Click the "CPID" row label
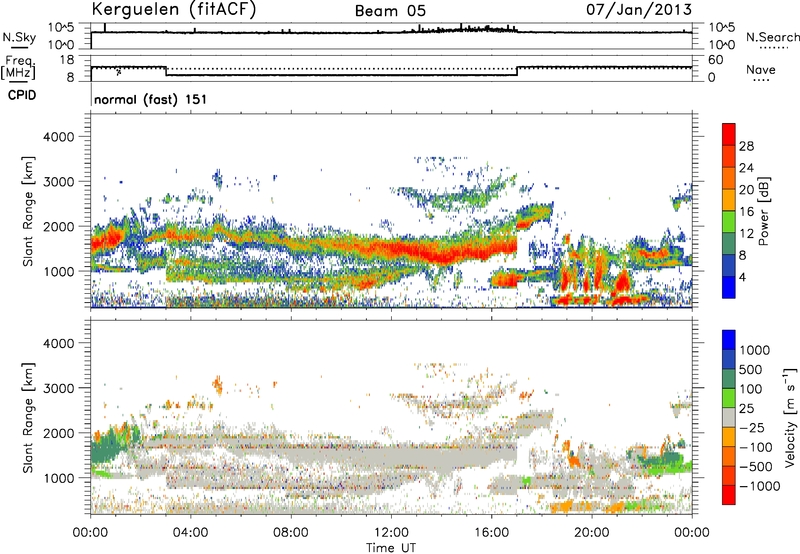Viewport: 800px width, 554px height. pyautogui.click(x=22, y=95)
